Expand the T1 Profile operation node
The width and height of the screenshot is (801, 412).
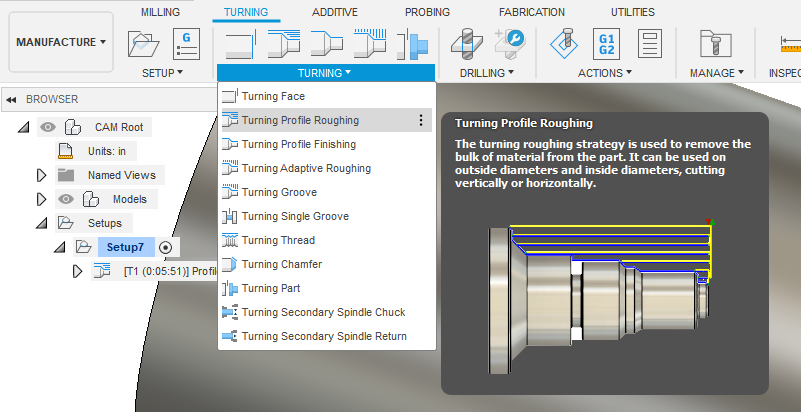[x=78, y=272]
